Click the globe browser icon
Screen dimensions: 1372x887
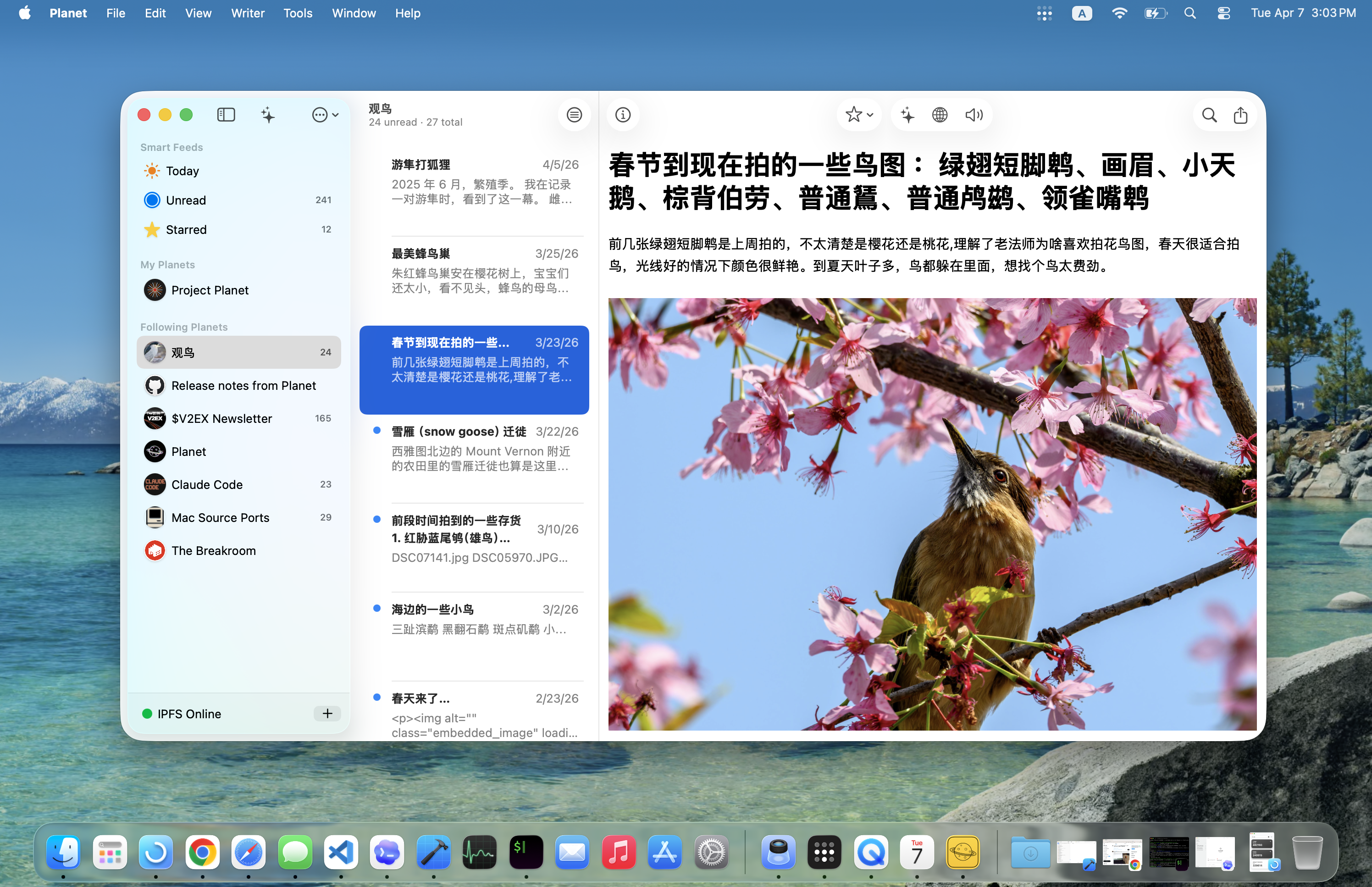940,115
